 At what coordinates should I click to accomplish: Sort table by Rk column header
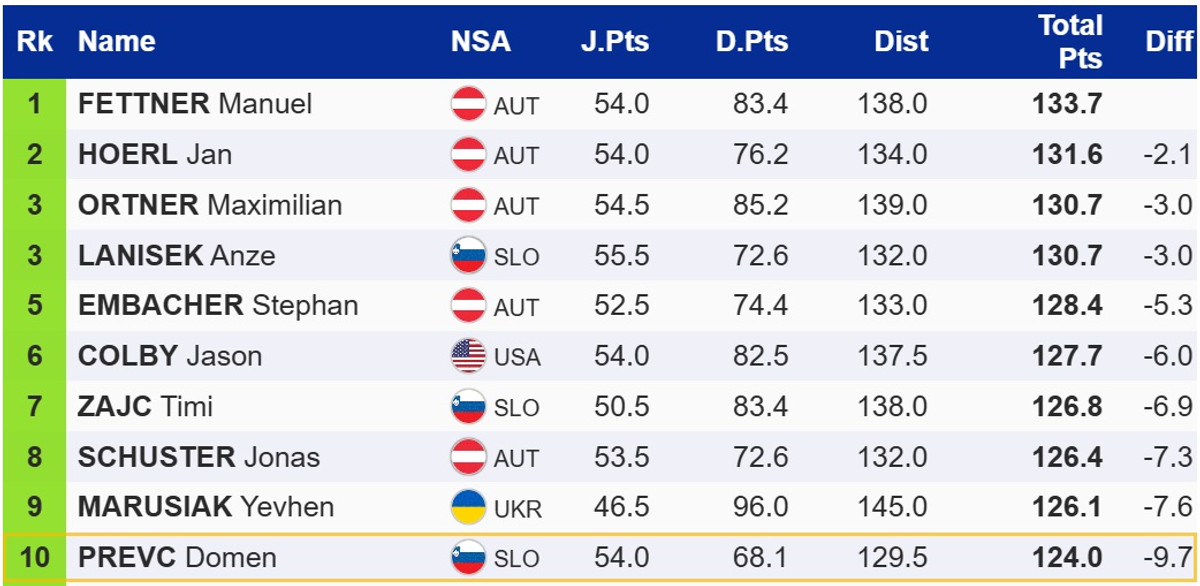click(x=35, y=42)
